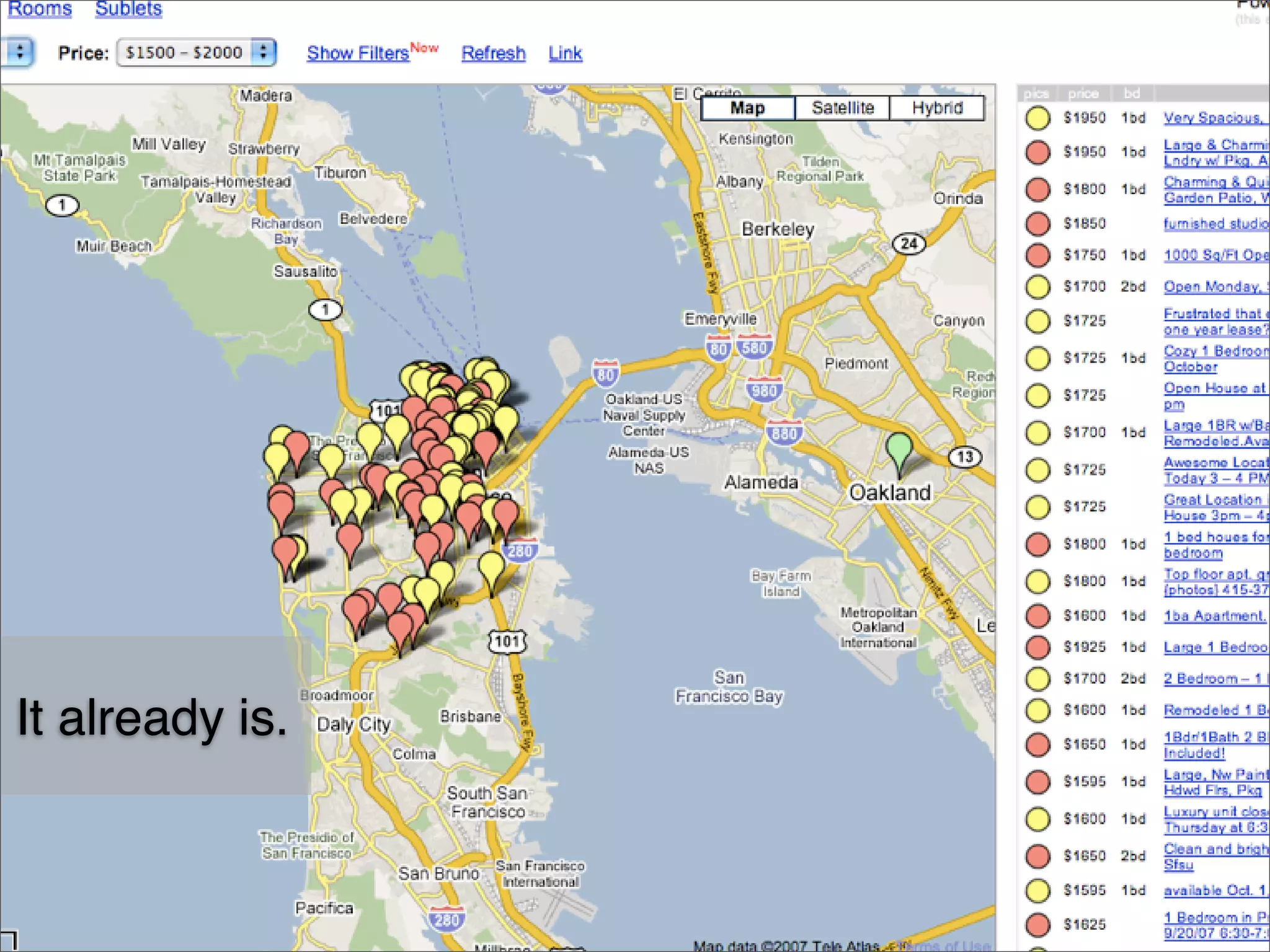Click the Interstate 880 shield above Alameda
This screenshot has width=1270, height=952.
pos(784,433)
